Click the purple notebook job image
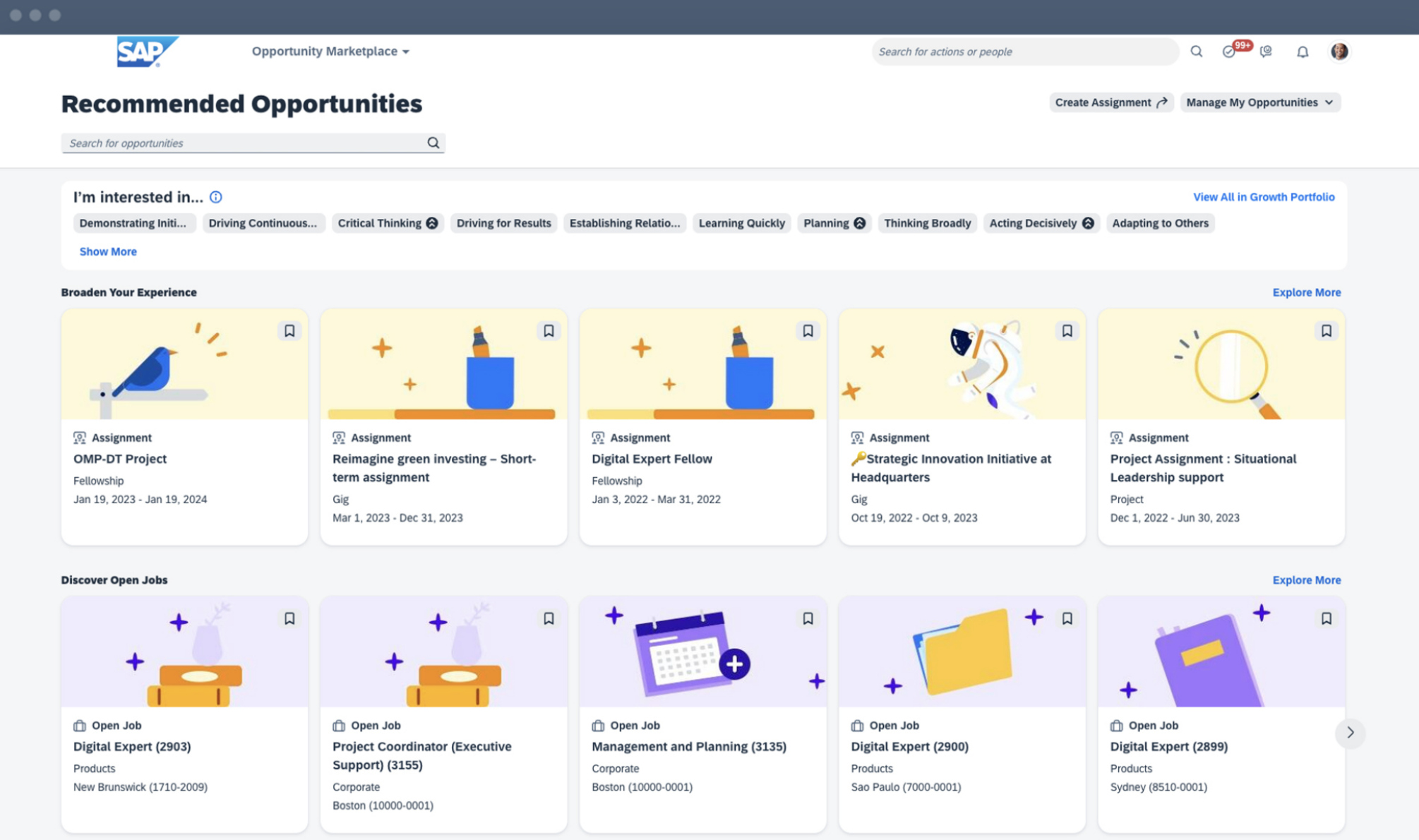This screenshot has width=1419, height=840. 1221,652
